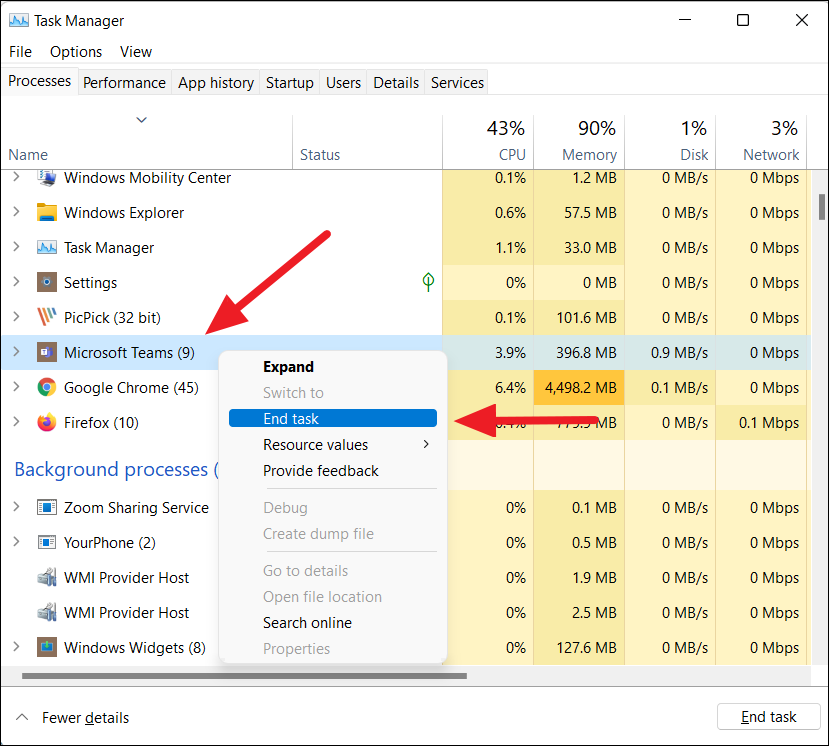Screen dimensions: 829x746
Task: Sort processes by CPU usage column
Action: tap(489, 141)
